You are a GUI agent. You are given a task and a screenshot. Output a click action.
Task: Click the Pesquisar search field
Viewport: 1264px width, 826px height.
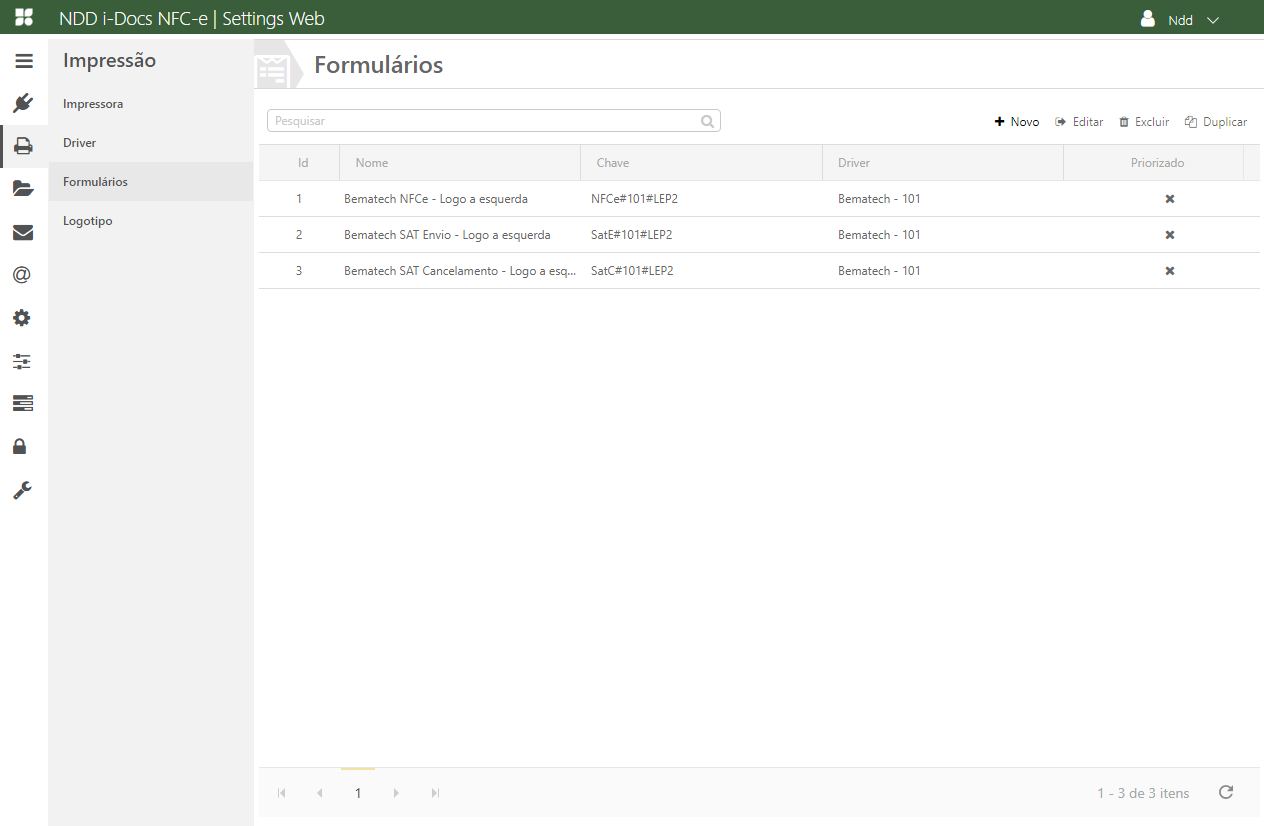[x=485, y=121]
